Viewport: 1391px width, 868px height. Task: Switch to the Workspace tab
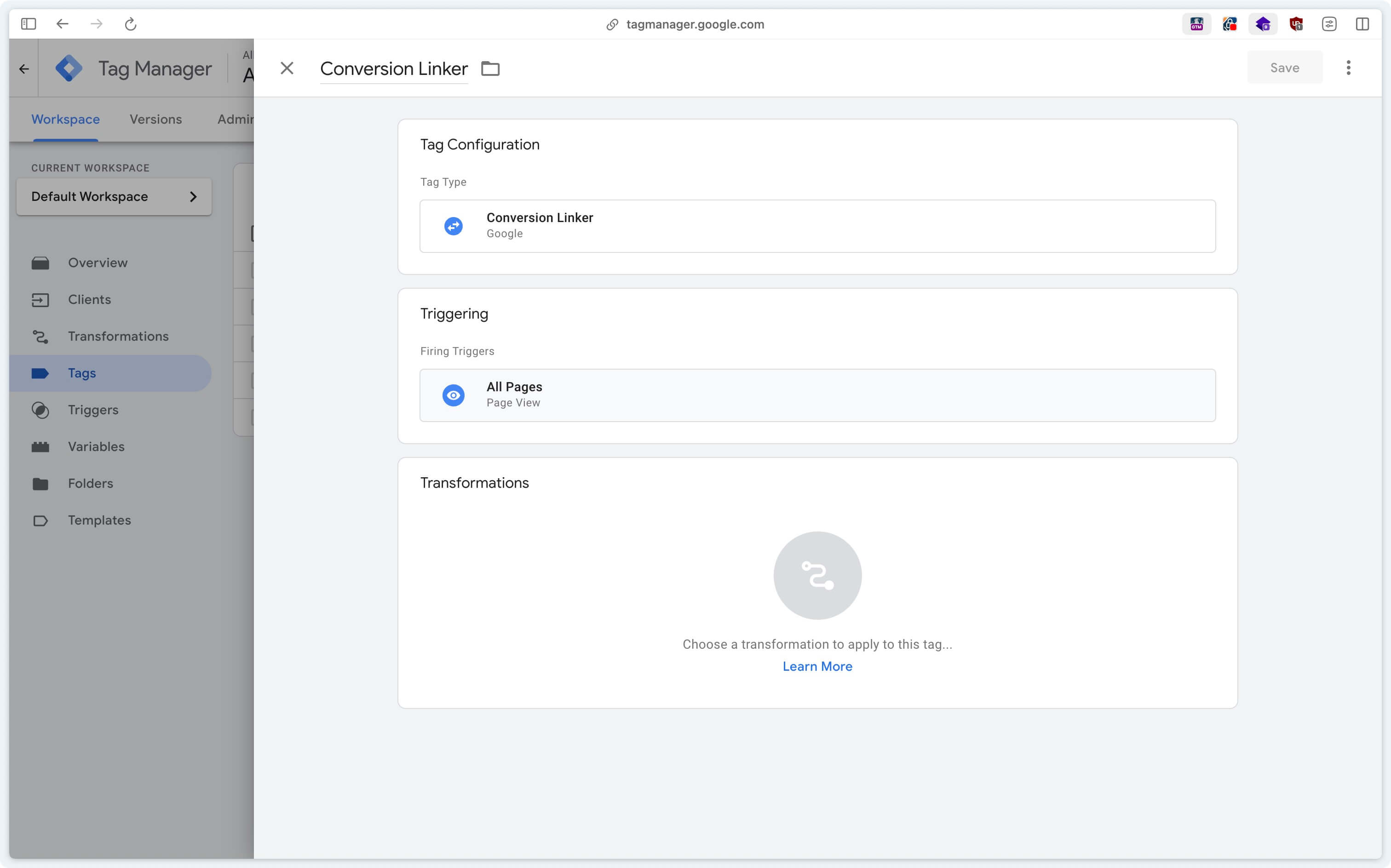pos(65,119)
